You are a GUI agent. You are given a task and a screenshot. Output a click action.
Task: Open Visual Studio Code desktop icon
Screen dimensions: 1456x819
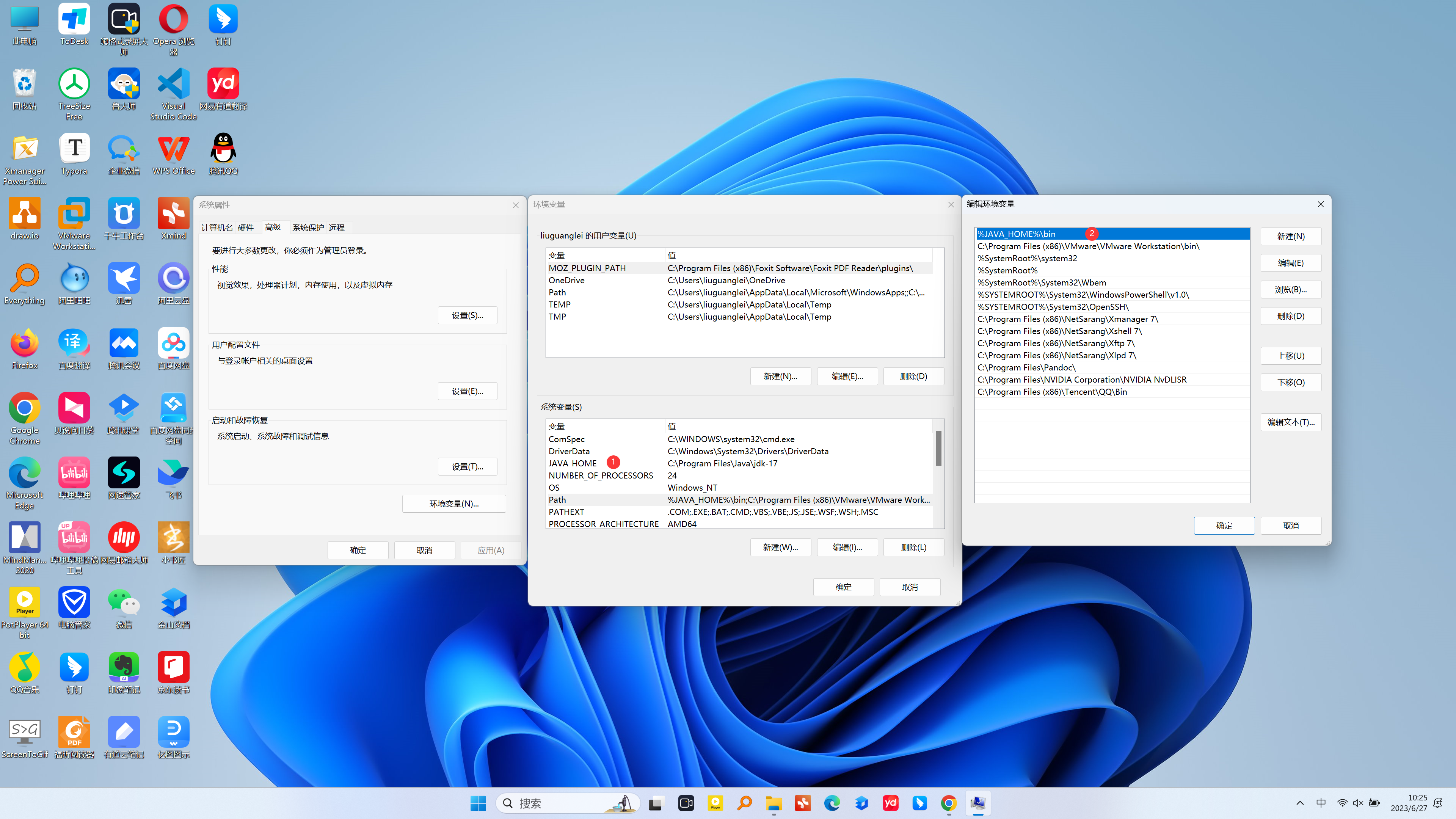(x=174, y=94)
